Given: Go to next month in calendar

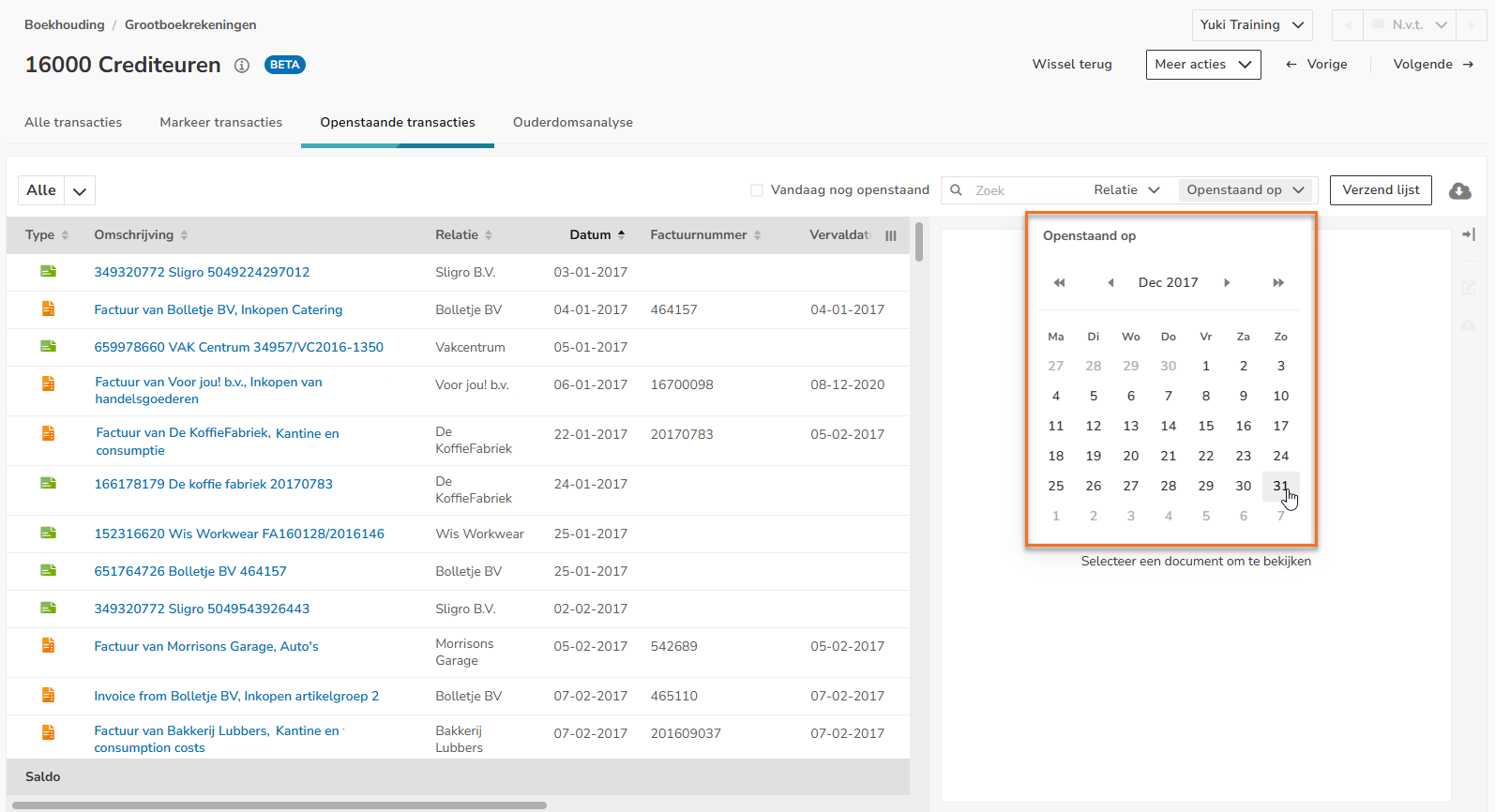Looking at the screenshot, I should click(1226, 282).
